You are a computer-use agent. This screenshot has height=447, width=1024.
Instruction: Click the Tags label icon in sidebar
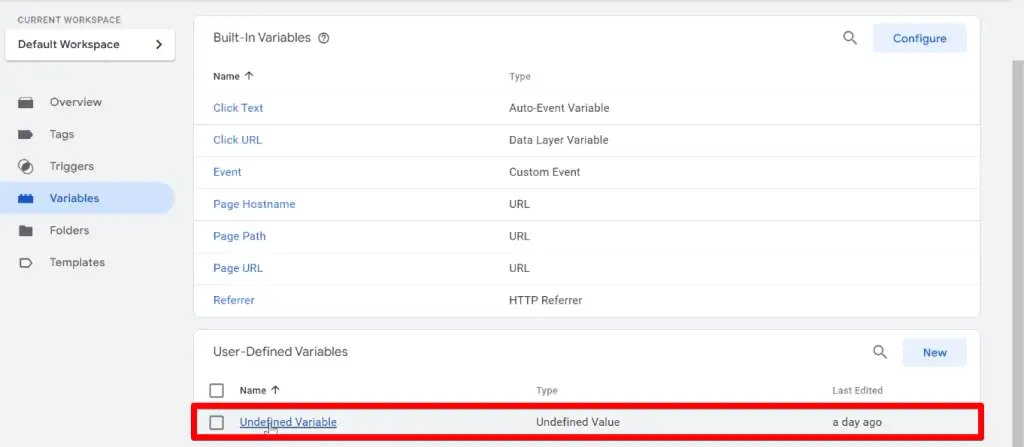point(25,135)
